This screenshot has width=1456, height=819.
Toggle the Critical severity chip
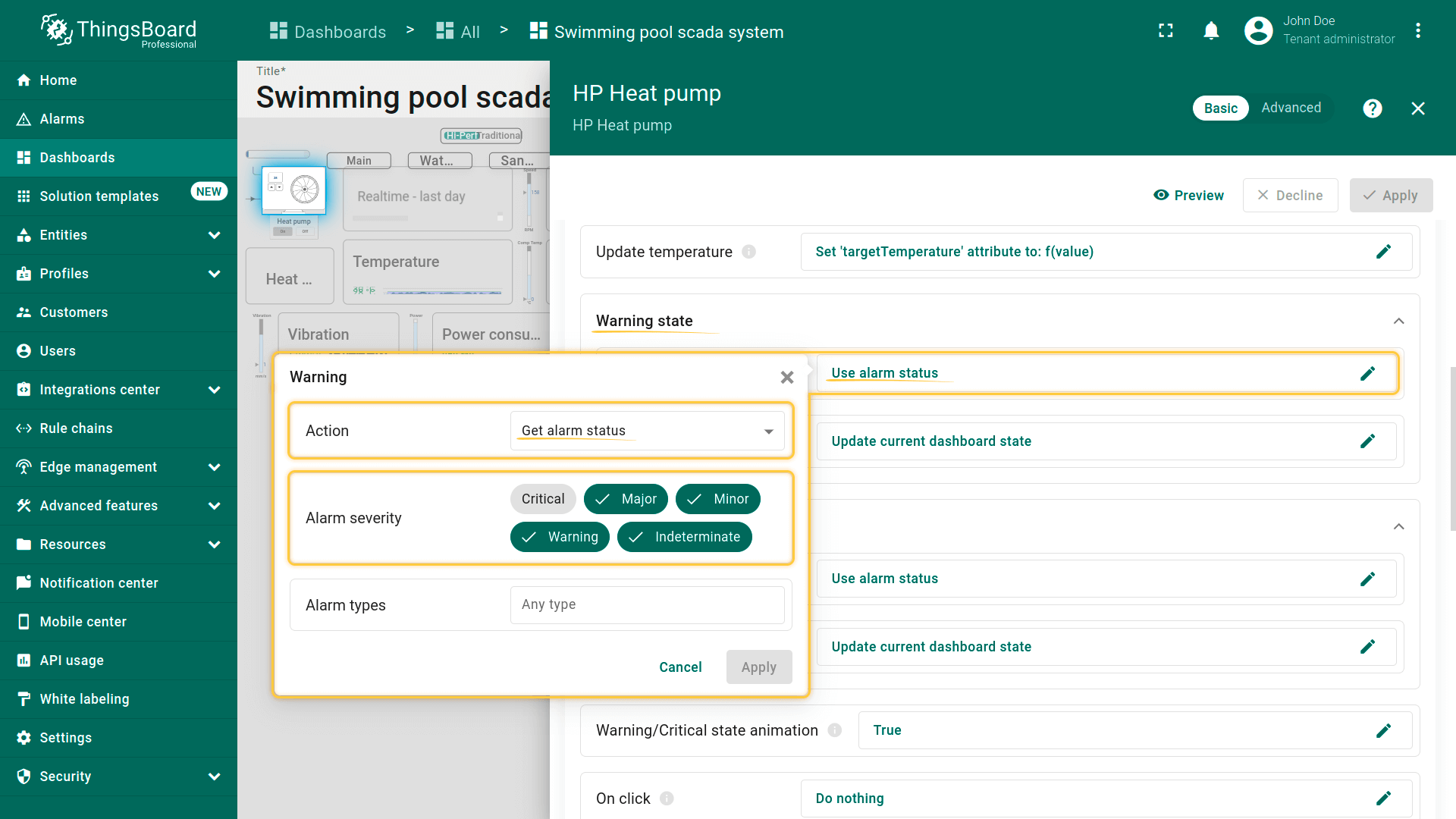point(543,499)
